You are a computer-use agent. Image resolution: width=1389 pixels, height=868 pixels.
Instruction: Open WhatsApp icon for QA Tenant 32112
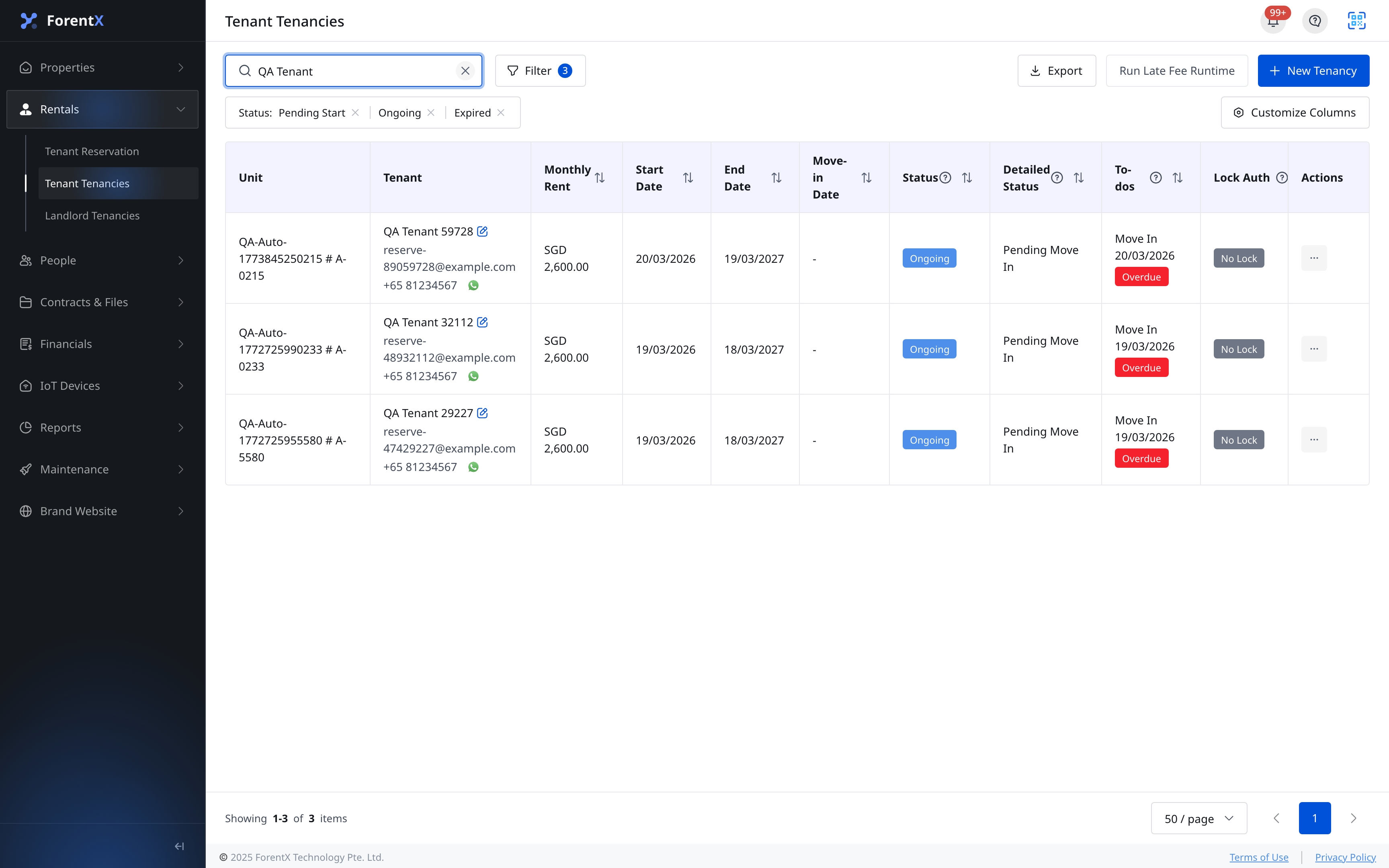coord(473,376)
